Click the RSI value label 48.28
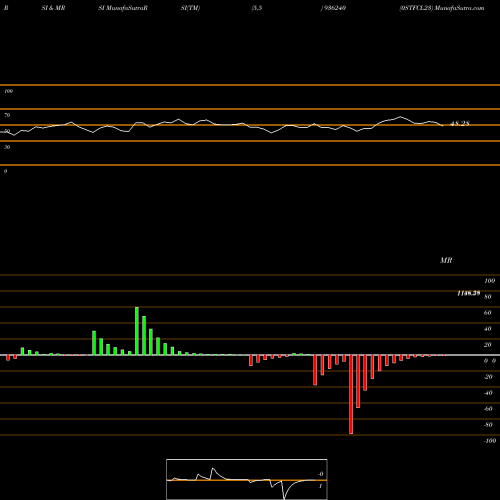500x500 pixels. 460,123
